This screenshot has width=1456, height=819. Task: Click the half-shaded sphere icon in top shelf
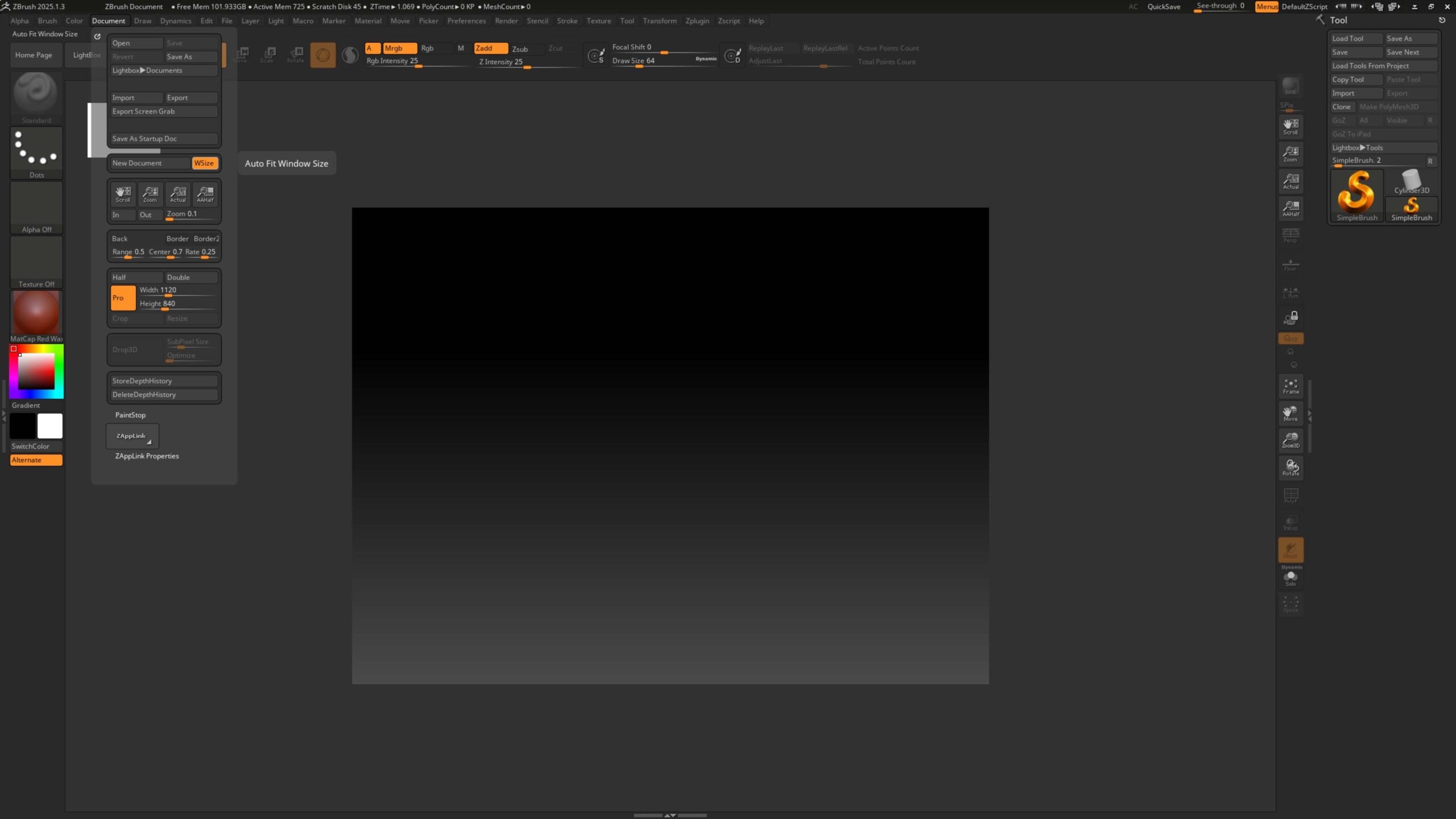point(350,55)
